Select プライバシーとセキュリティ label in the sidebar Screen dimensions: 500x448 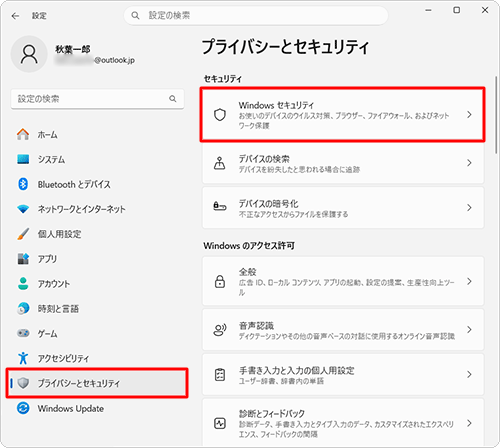[78, 383]
